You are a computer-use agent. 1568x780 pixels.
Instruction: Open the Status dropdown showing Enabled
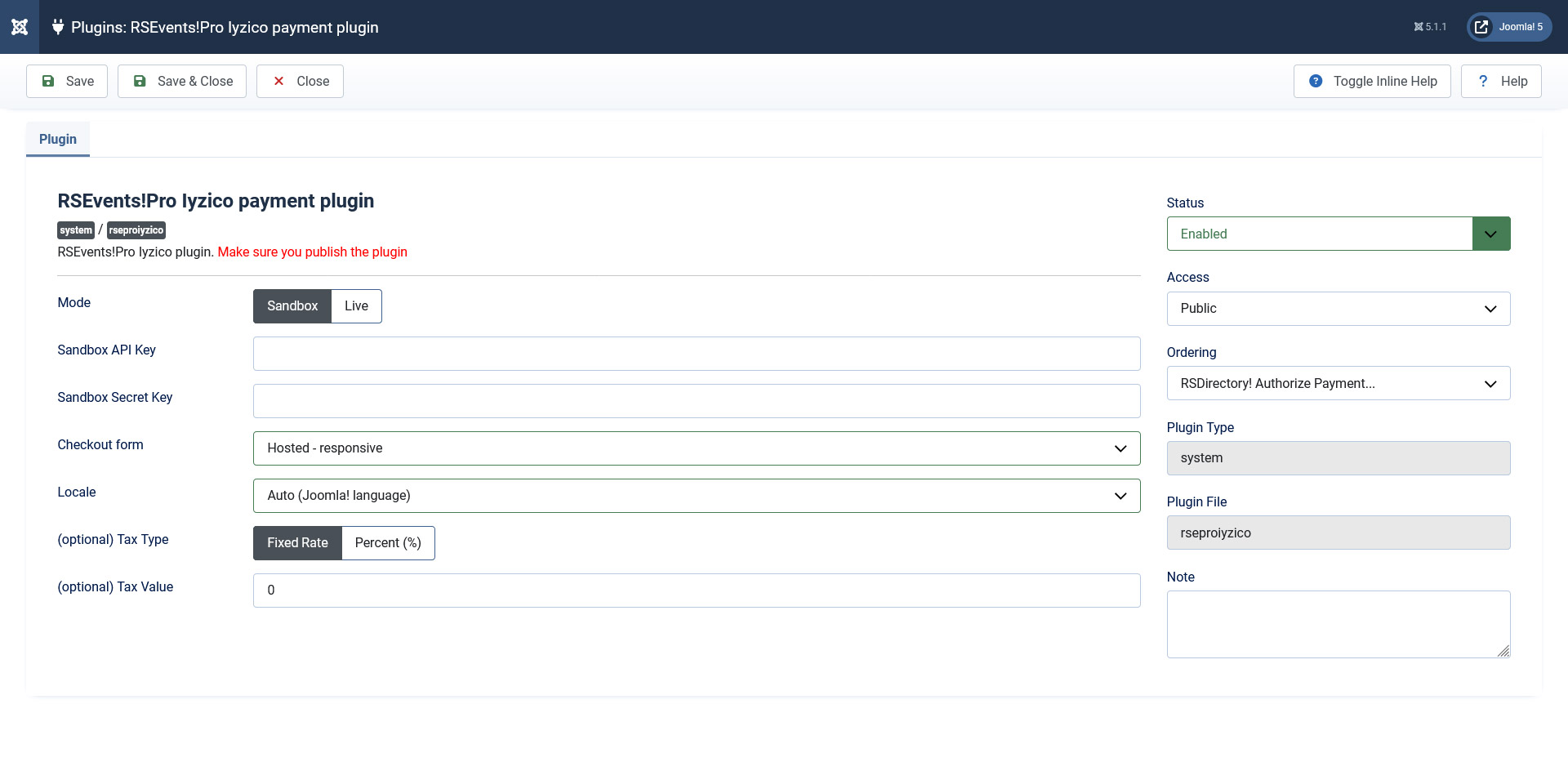point(1339,234)
